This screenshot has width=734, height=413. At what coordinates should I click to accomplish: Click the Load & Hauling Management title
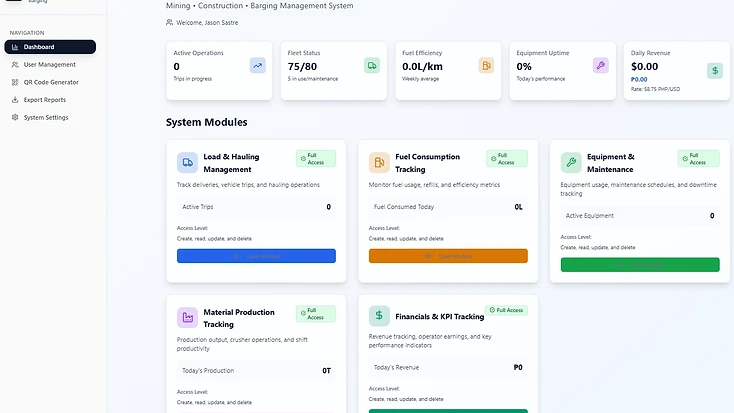pyautogui.click(x=231, y=163)
